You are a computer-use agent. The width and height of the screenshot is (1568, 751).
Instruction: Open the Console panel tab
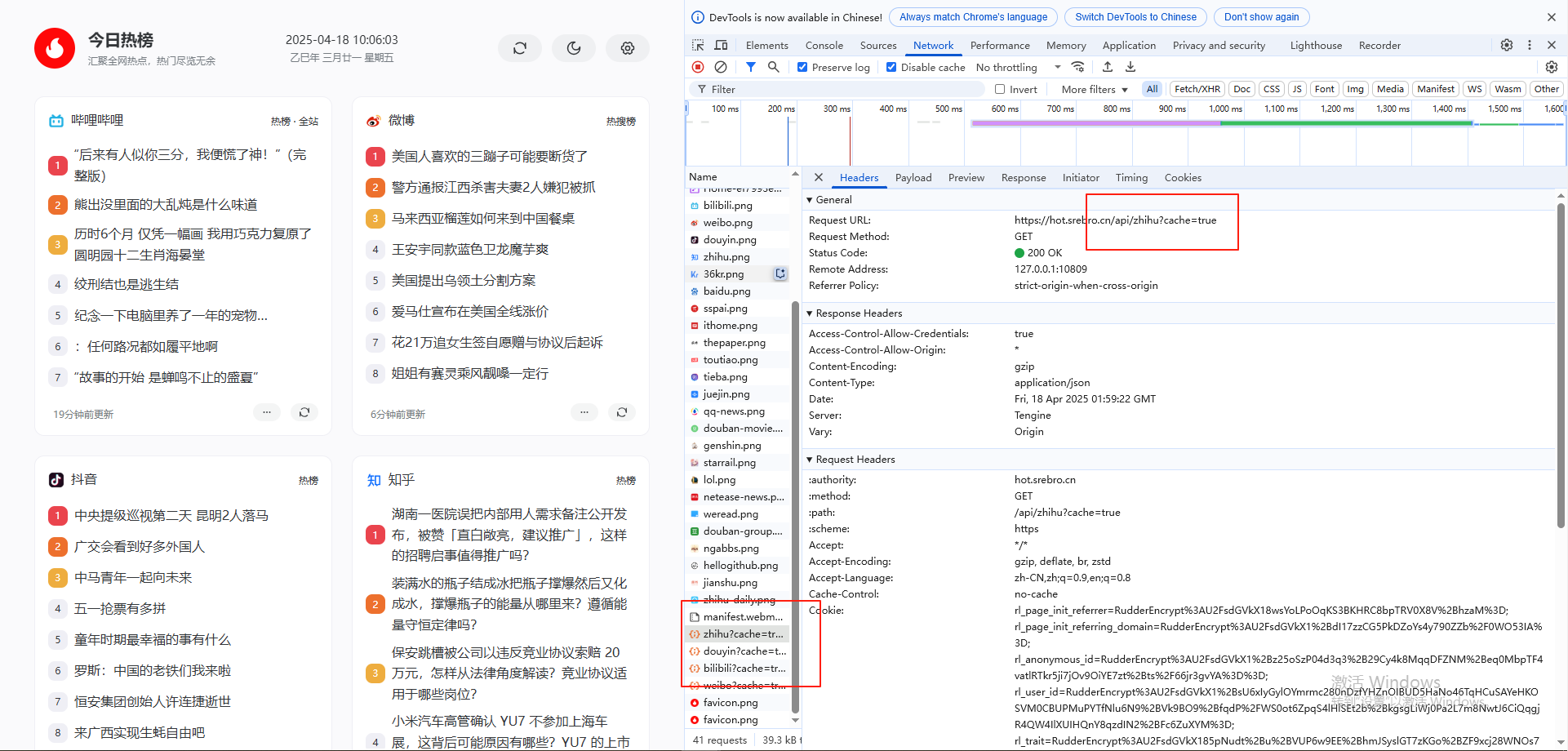tap(824, 45)
